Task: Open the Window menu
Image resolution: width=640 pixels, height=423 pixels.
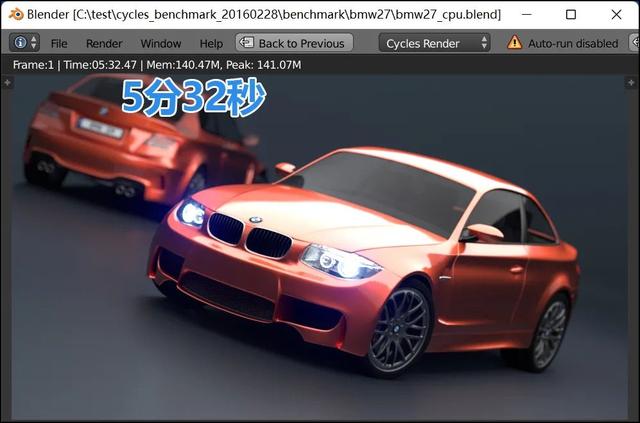Action: click(161, 43)
